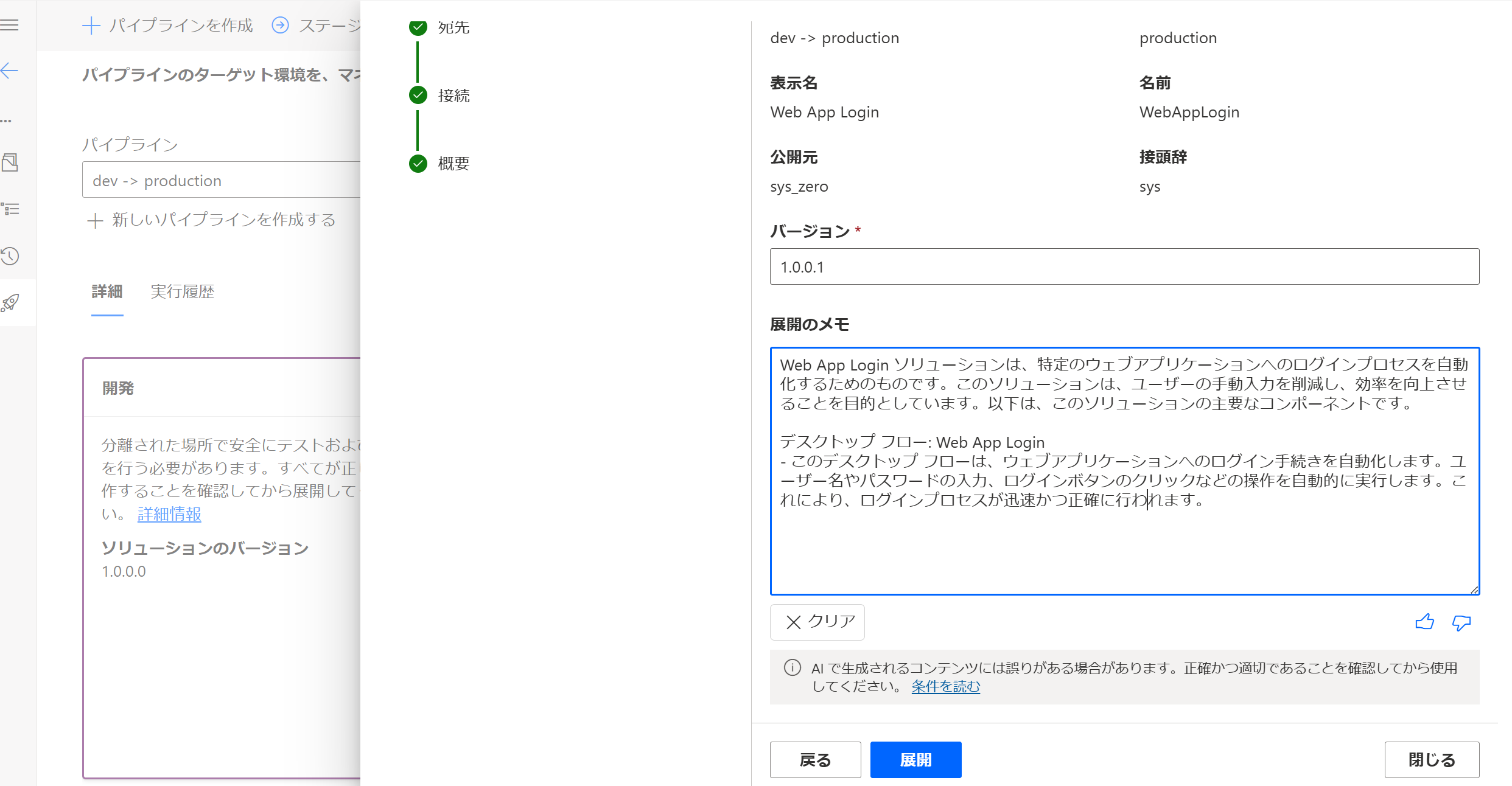Switch to the 詳細 tab

[107, 292]
